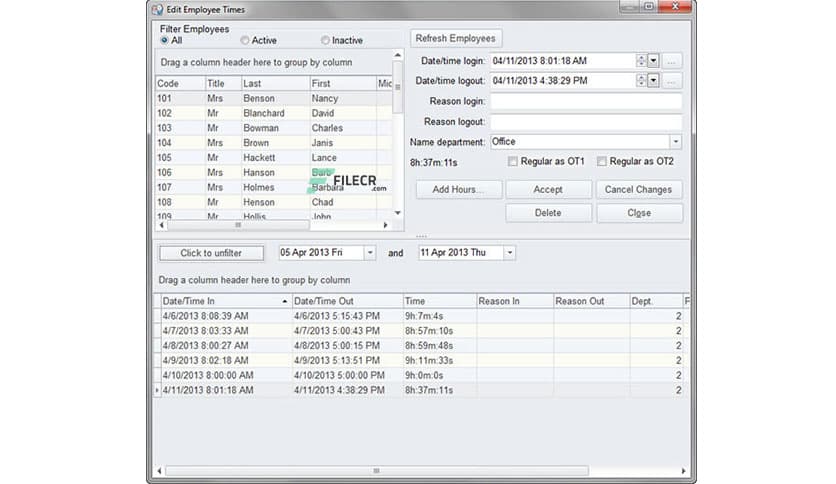Select the All filter radio button
Viewport: 836px width, 484px height.
coord(164,40)
